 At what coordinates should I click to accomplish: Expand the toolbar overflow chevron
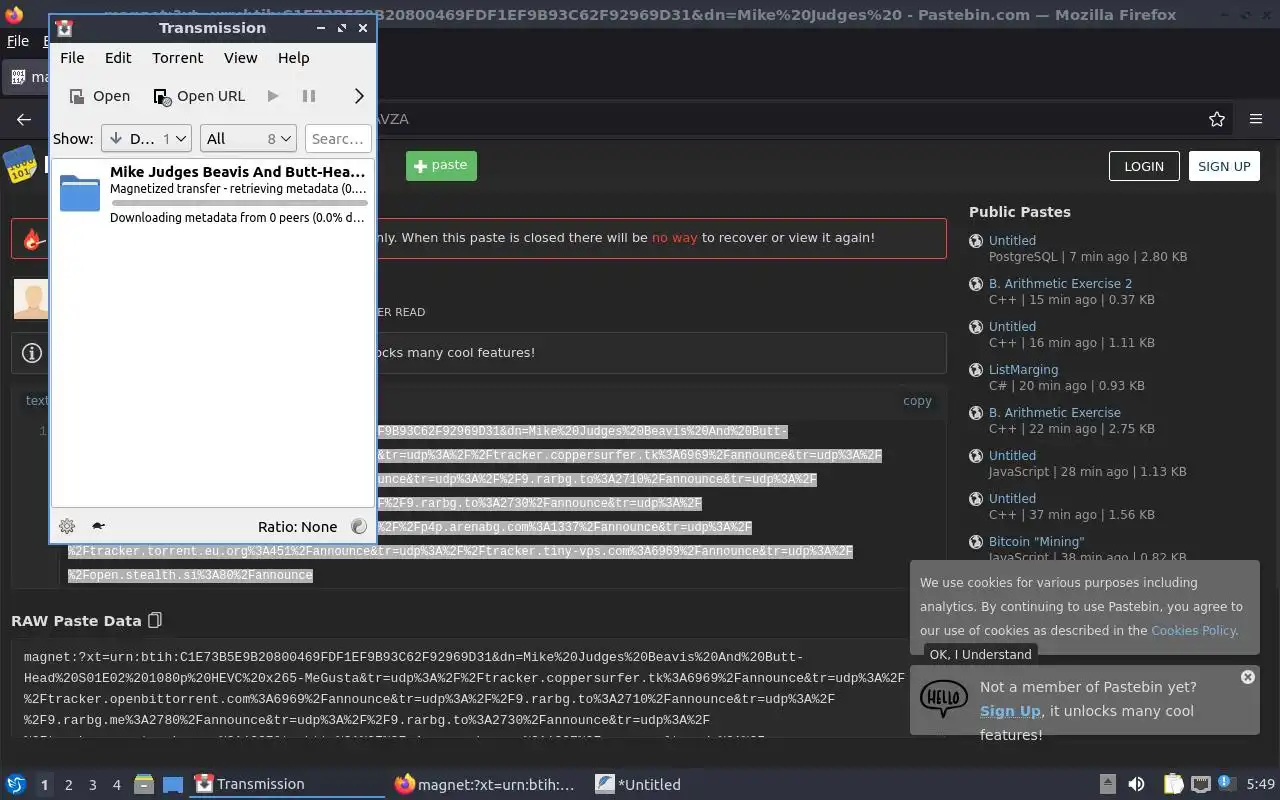click(x=359, y=96)
